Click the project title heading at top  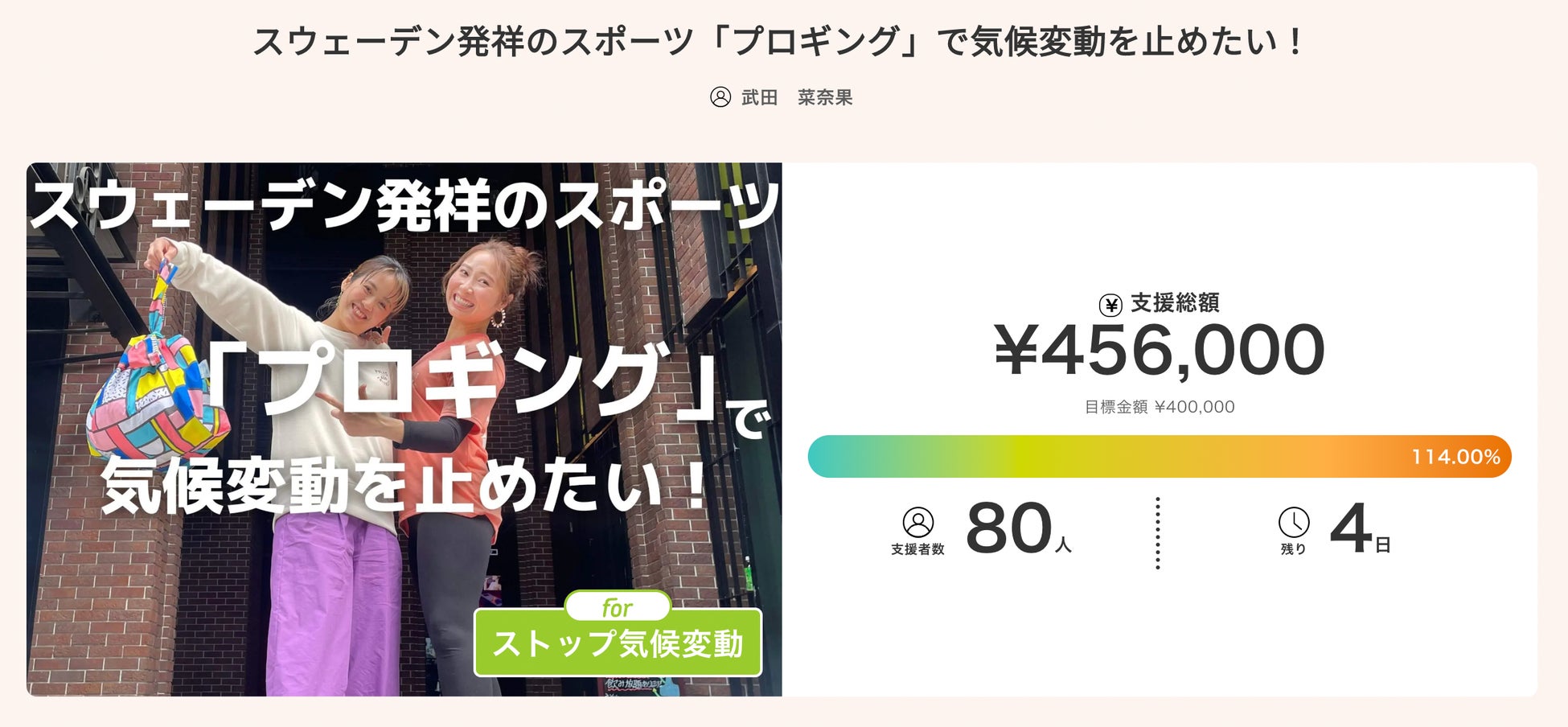click(x=778, y=42)
